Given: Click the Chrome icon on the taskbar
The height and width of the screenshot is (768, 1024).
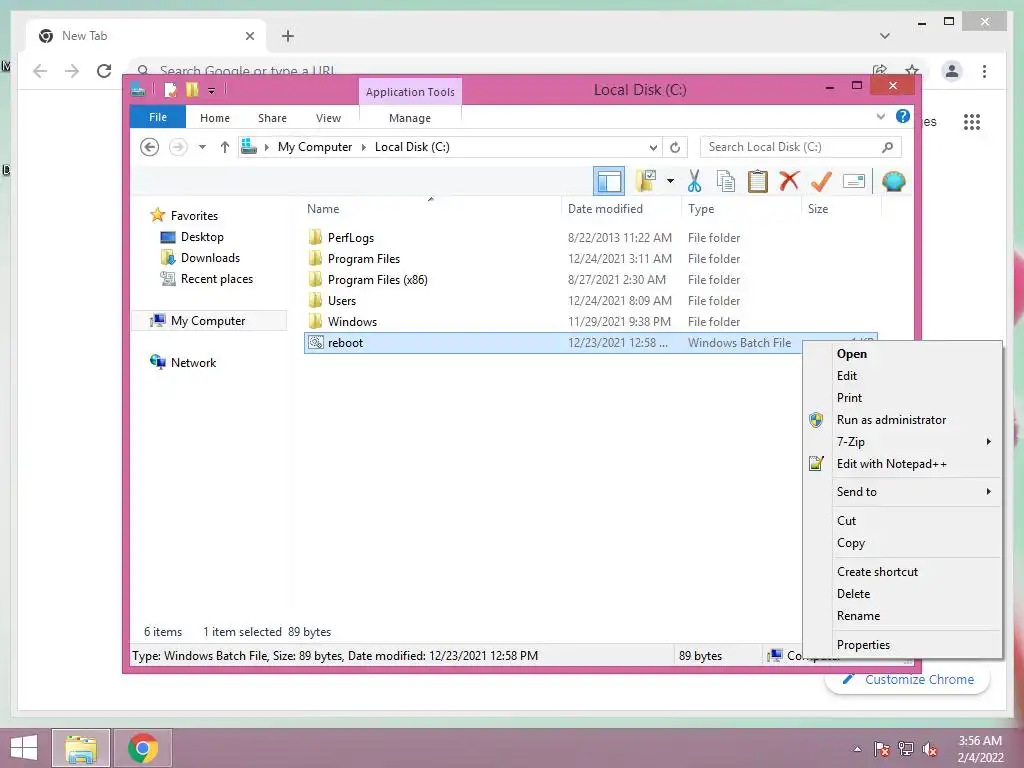Looking at the screenshot, I should point(142,748).
